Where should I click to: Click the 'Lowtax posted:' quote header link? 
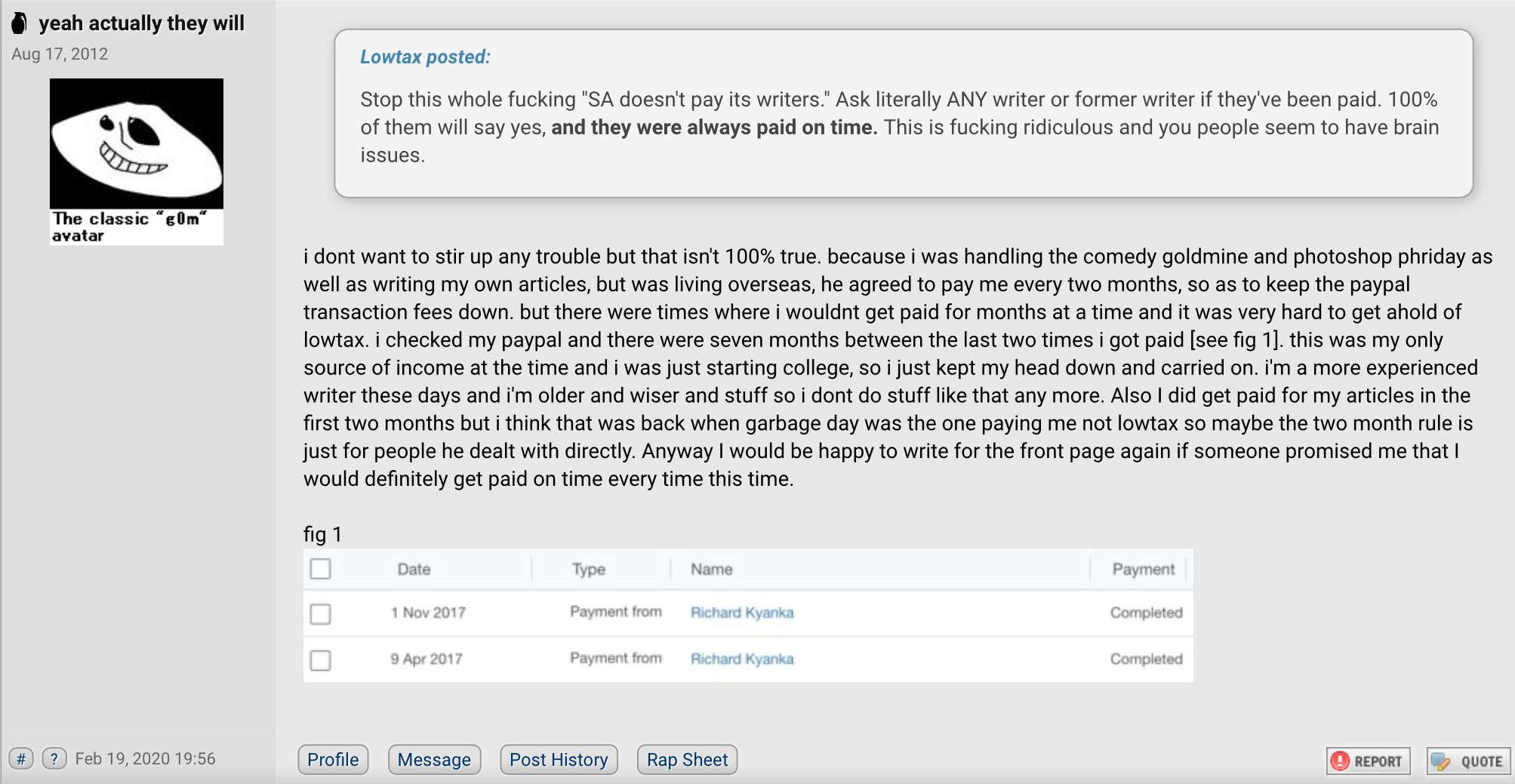point(425,57)
